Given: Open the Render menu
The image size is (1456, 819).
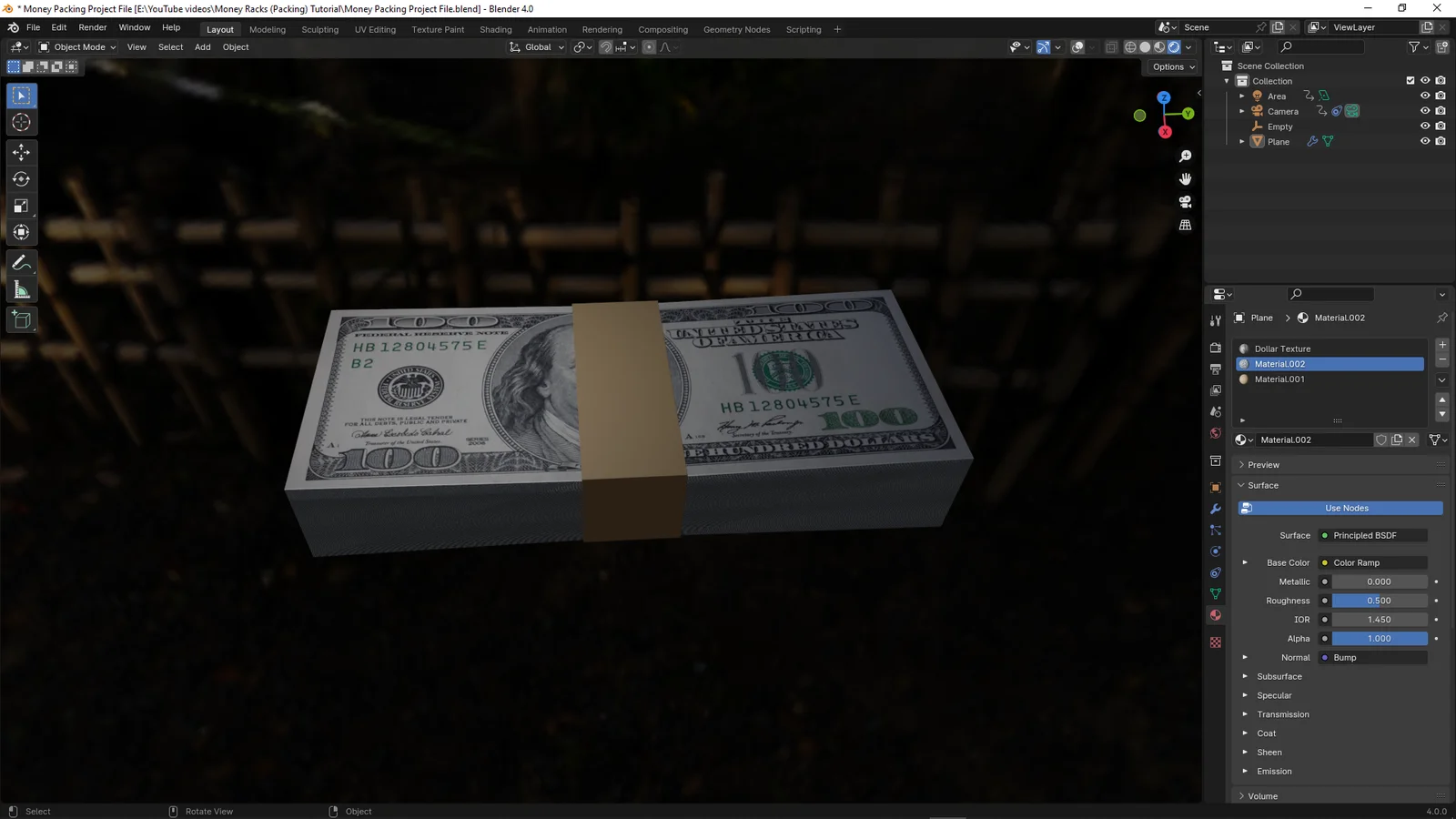Looking at the screenshot, I should click(x=92, y=26).
